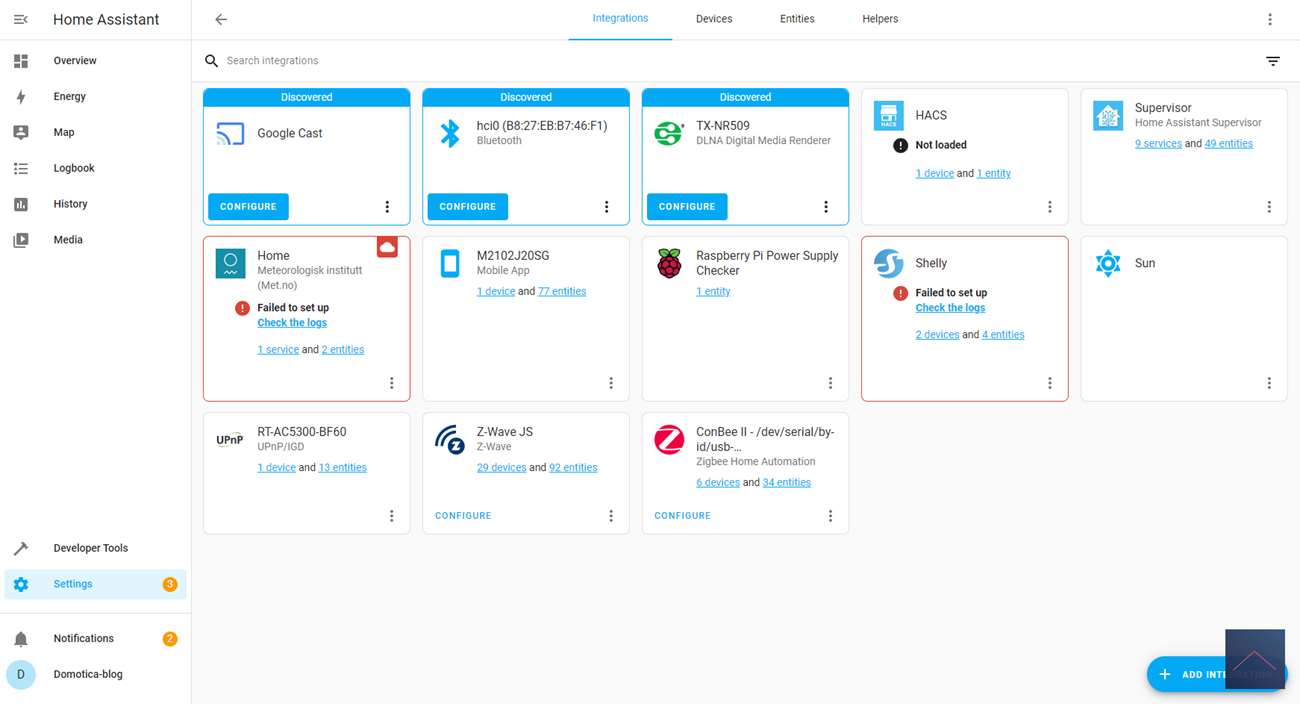The height and width of the screenshot is (704, 1300).
Task: Click the Z-Wave JS integration logo
Action: [450, 439]
